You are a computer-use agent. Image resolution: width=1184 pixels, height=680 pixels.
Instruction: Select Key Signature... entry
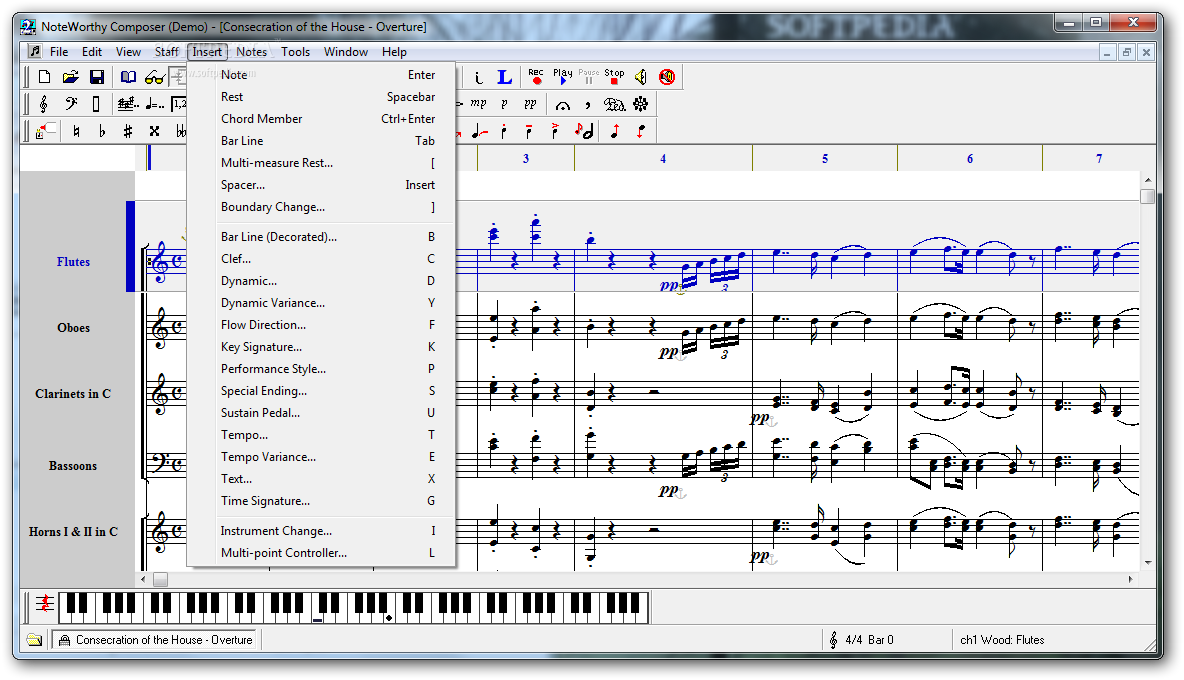tap(322, 346)
